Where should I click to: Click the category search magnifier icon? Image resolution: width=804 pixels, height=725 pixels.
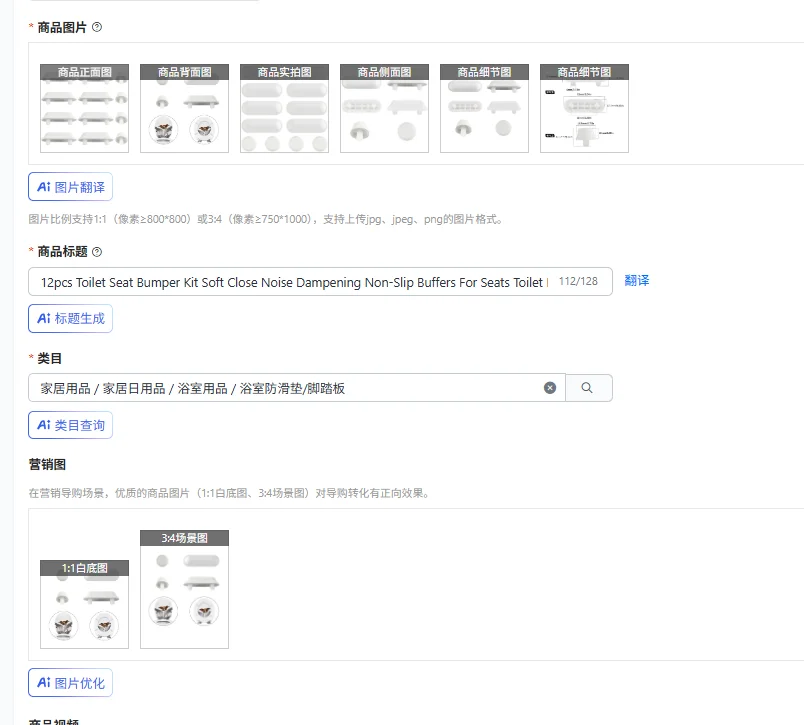[587, 388]
